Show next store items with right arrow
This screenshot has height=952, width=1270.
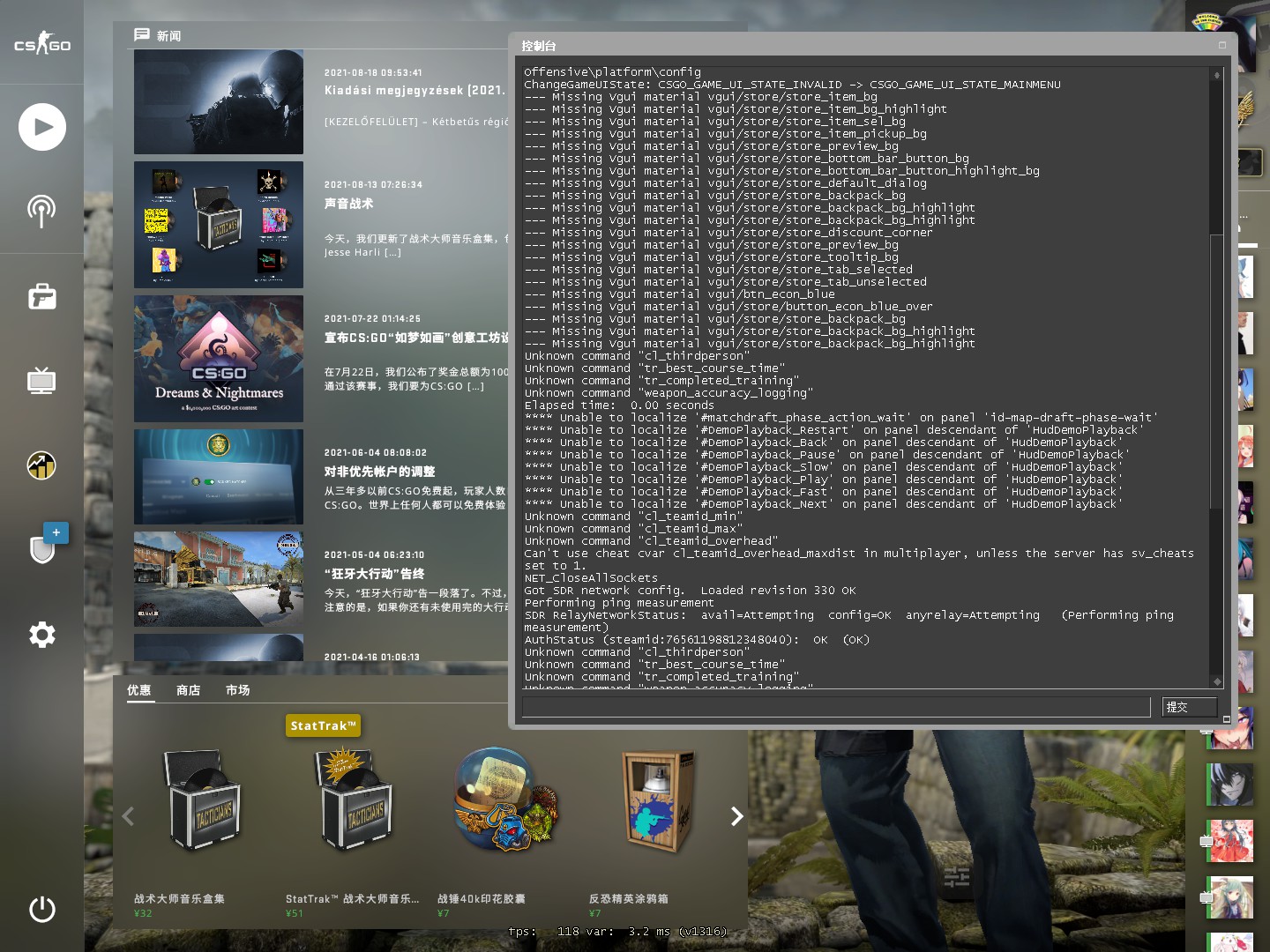(736, 816)
